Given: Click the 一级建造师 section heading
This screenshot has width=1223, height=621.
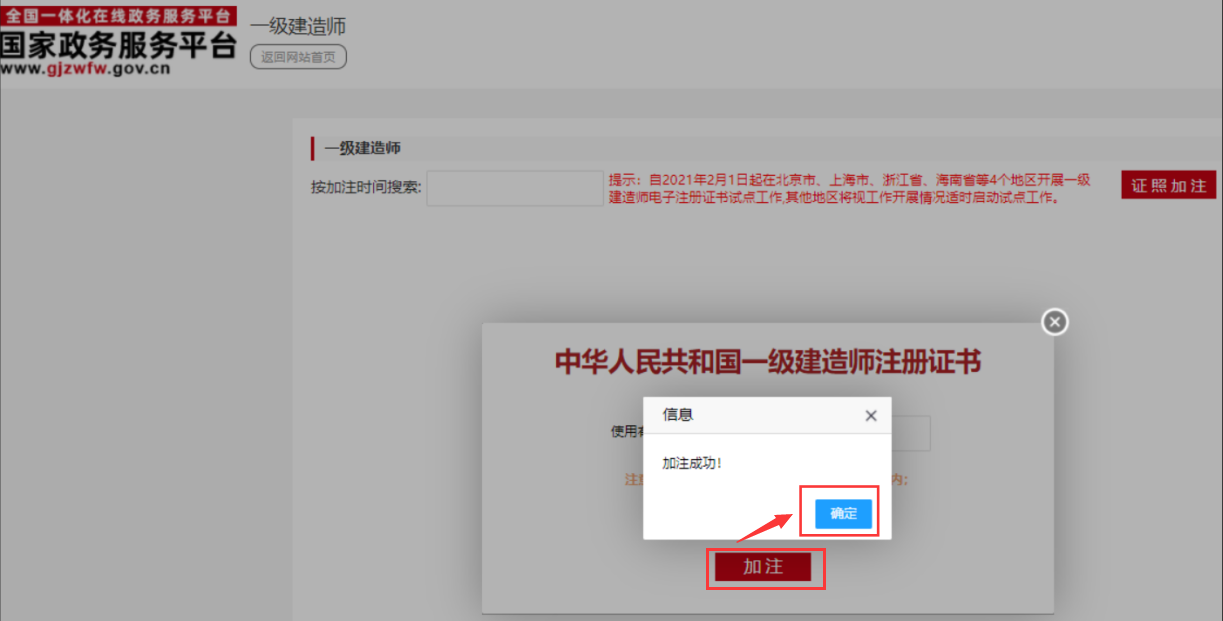Looking at the screenshot, I should [x=362, y=148].
